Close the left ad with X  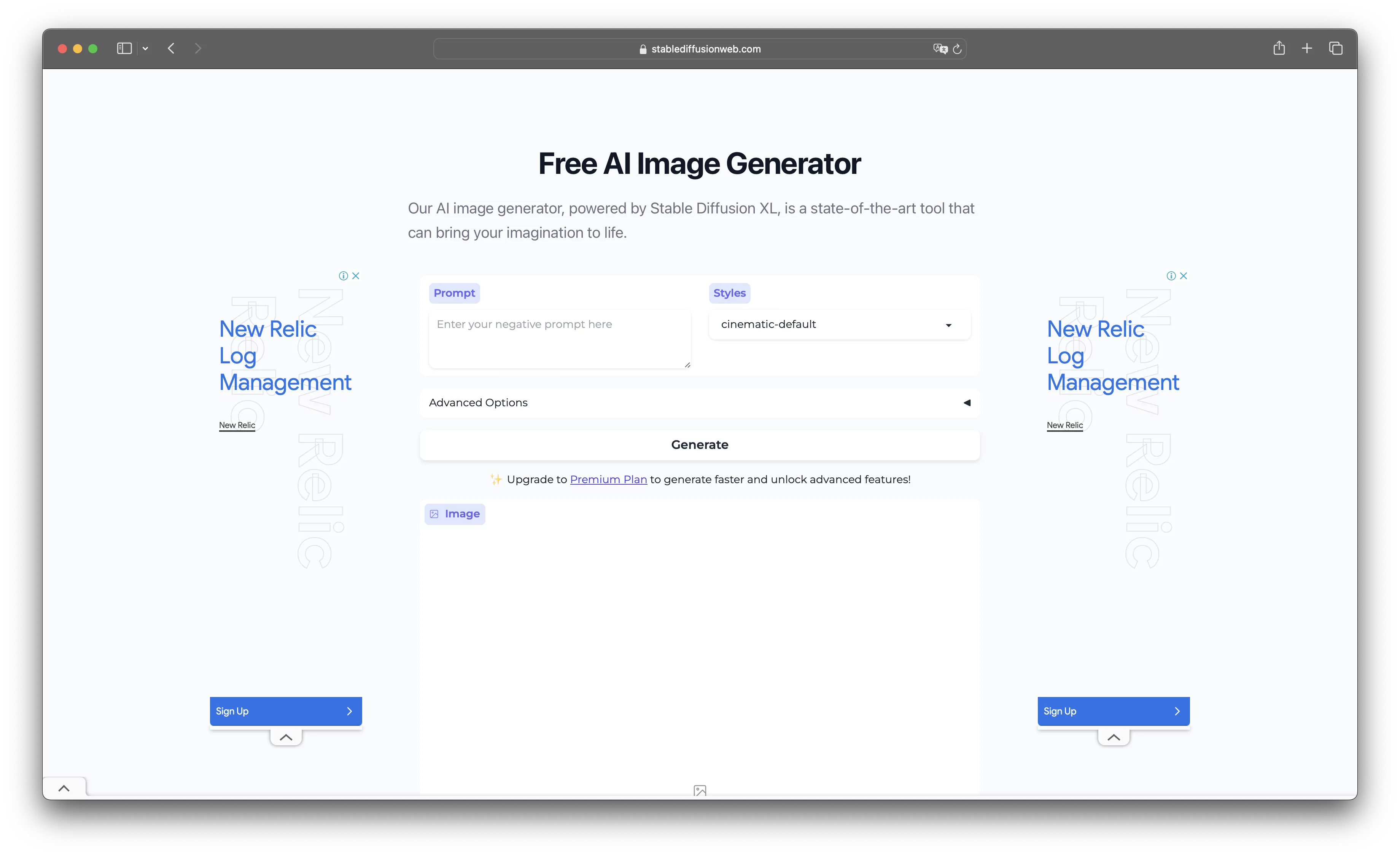[356, 276]
